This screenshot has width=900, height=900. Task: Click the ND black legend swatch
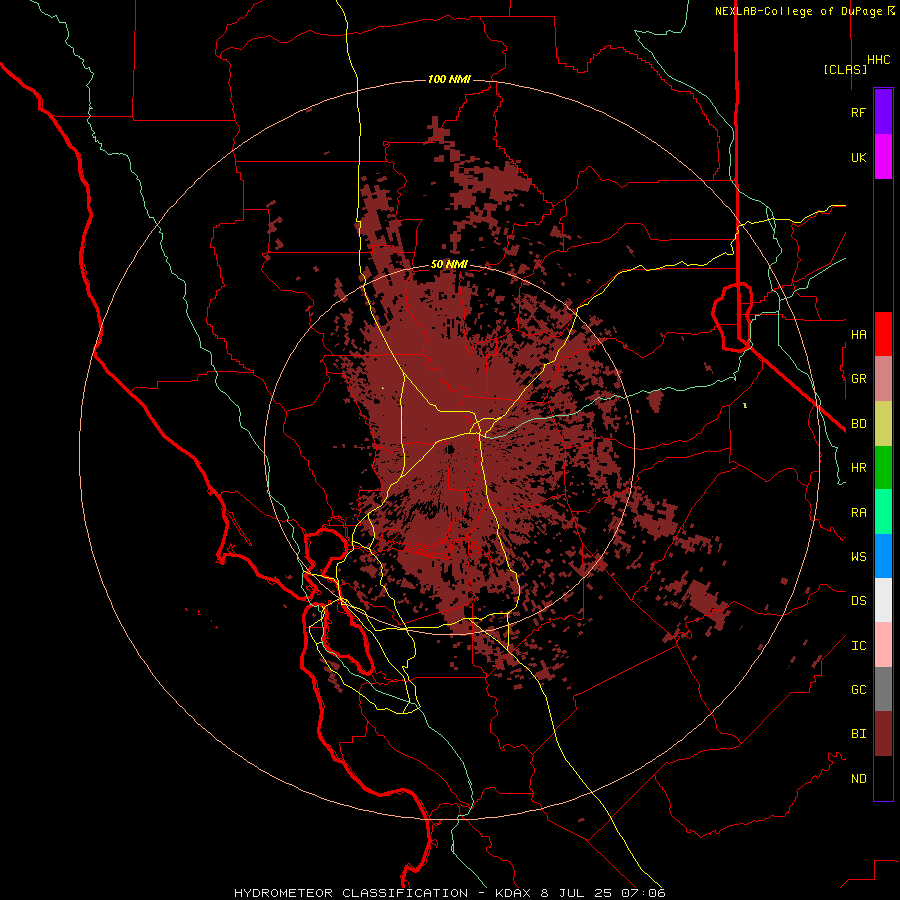click(883, 778)
